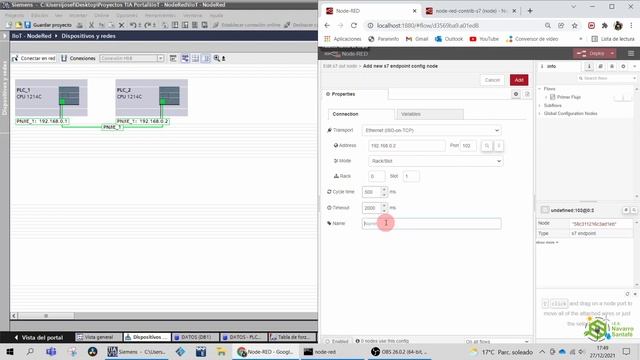Click the Timeout spinner field

tap(374, 208)
